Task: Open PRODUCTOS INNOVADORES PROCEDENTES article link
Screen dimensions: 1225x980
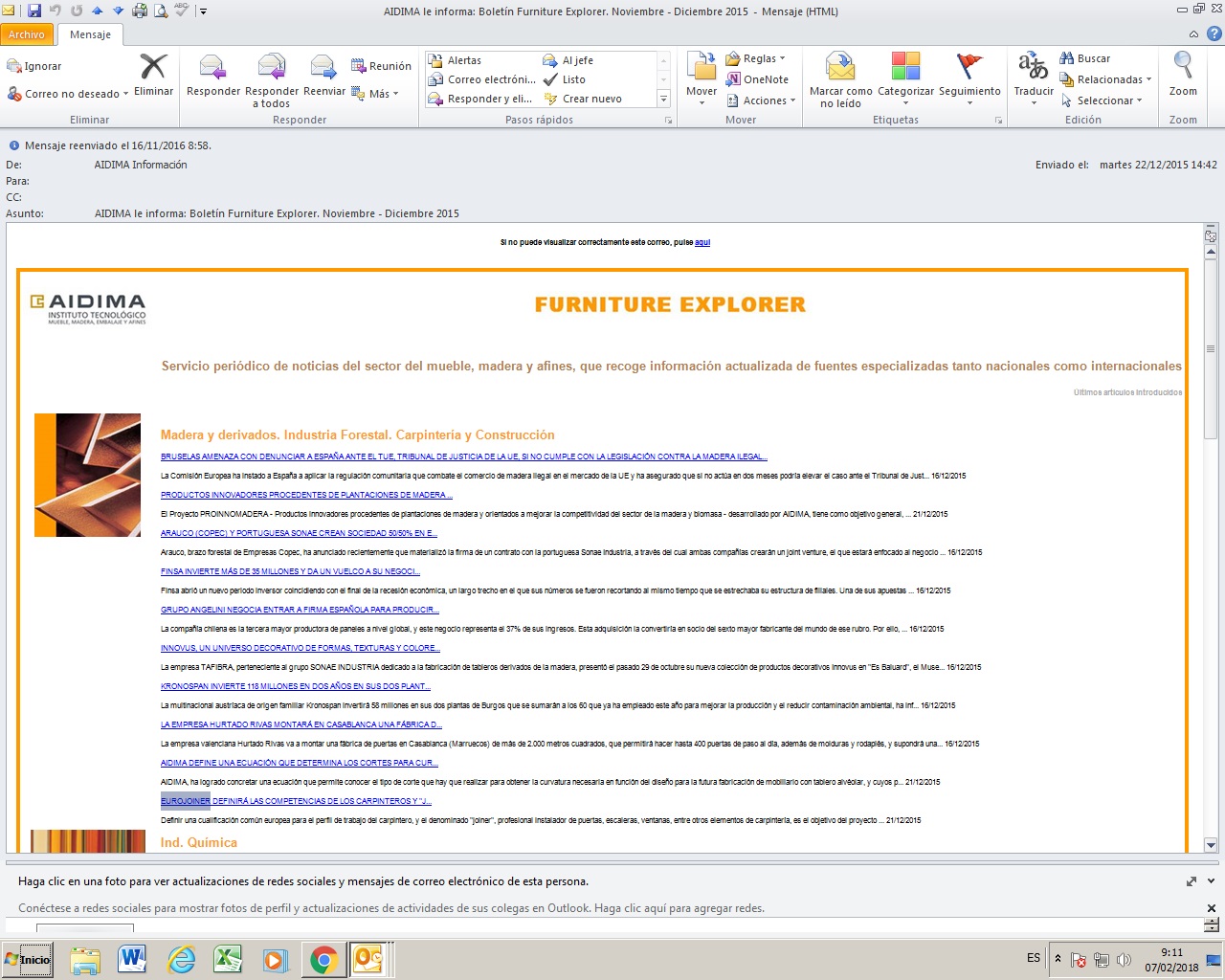Action: [306, 496]
